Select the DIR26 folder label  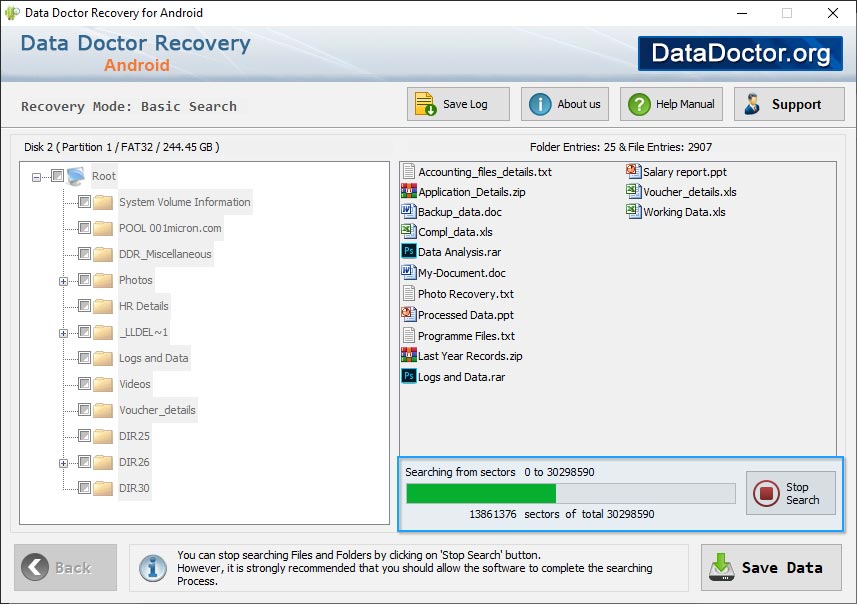click(x=134, y=462)
